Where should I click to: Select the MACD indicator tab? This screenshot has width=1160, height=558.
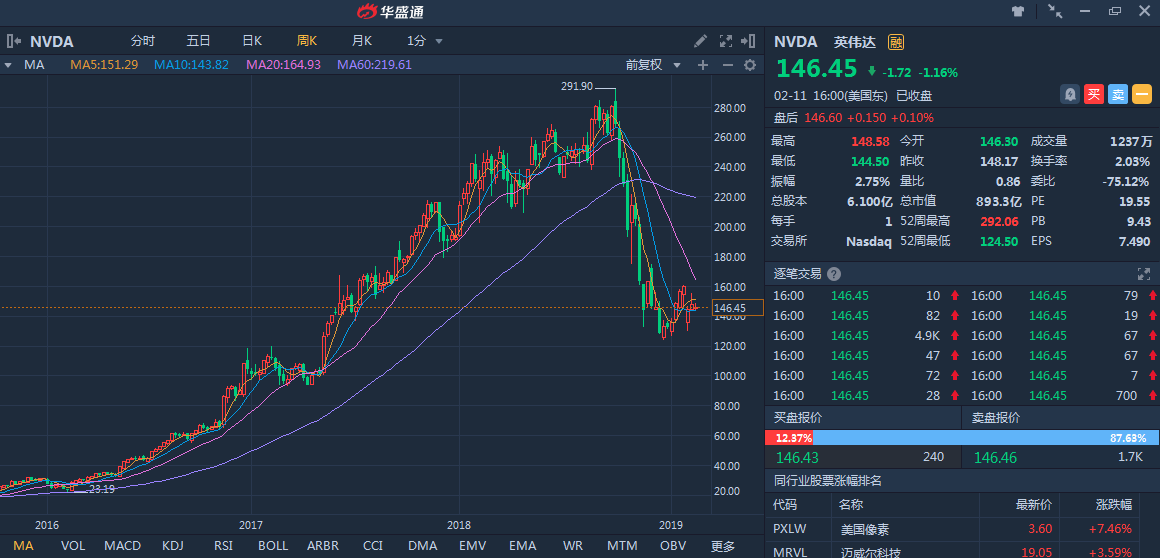point(122,546)
